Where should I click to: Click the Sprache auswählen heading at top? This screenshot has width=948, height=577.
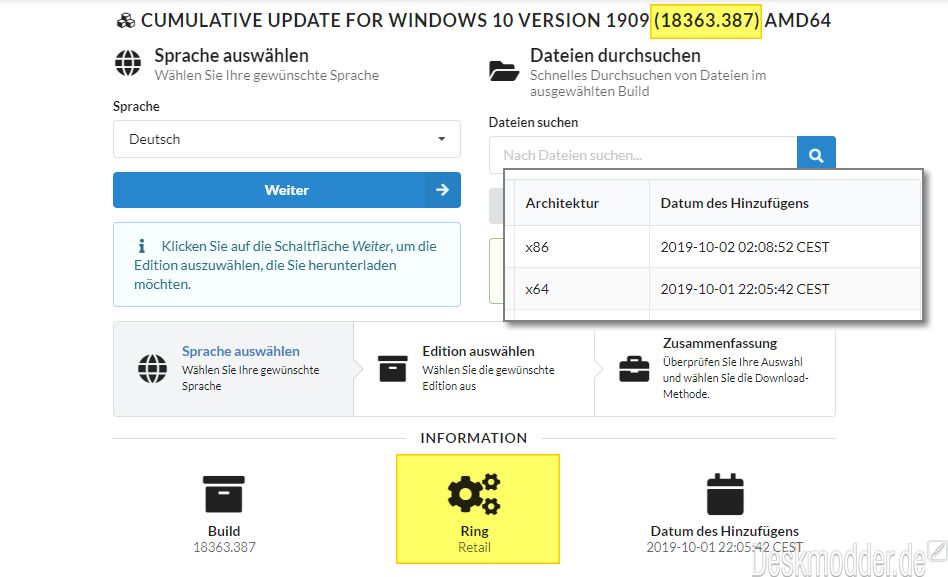(x=232, y=56)
